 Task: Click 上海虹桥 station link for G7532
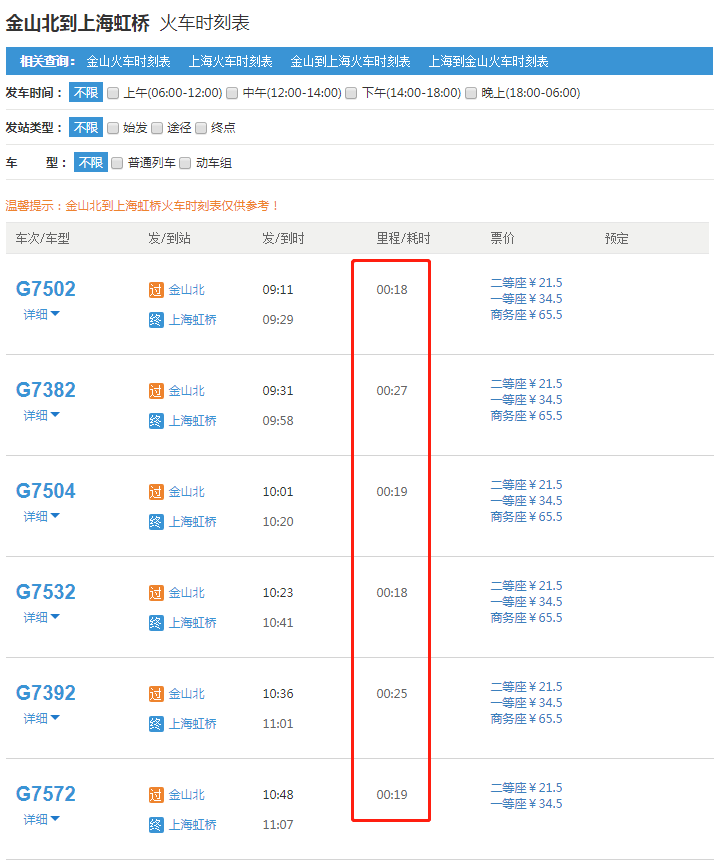(x=192, y=623)
